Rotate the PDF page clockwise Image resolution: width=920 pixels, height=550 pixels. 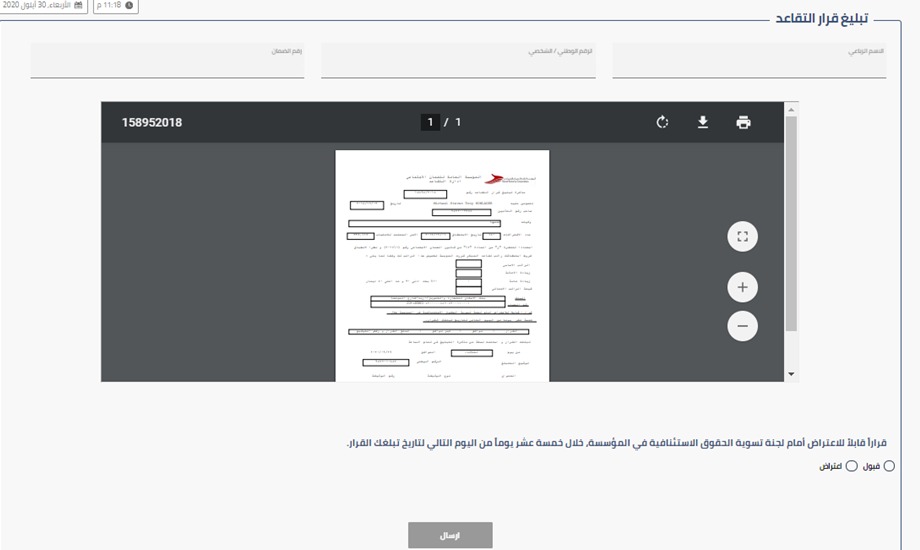[662, 123]
